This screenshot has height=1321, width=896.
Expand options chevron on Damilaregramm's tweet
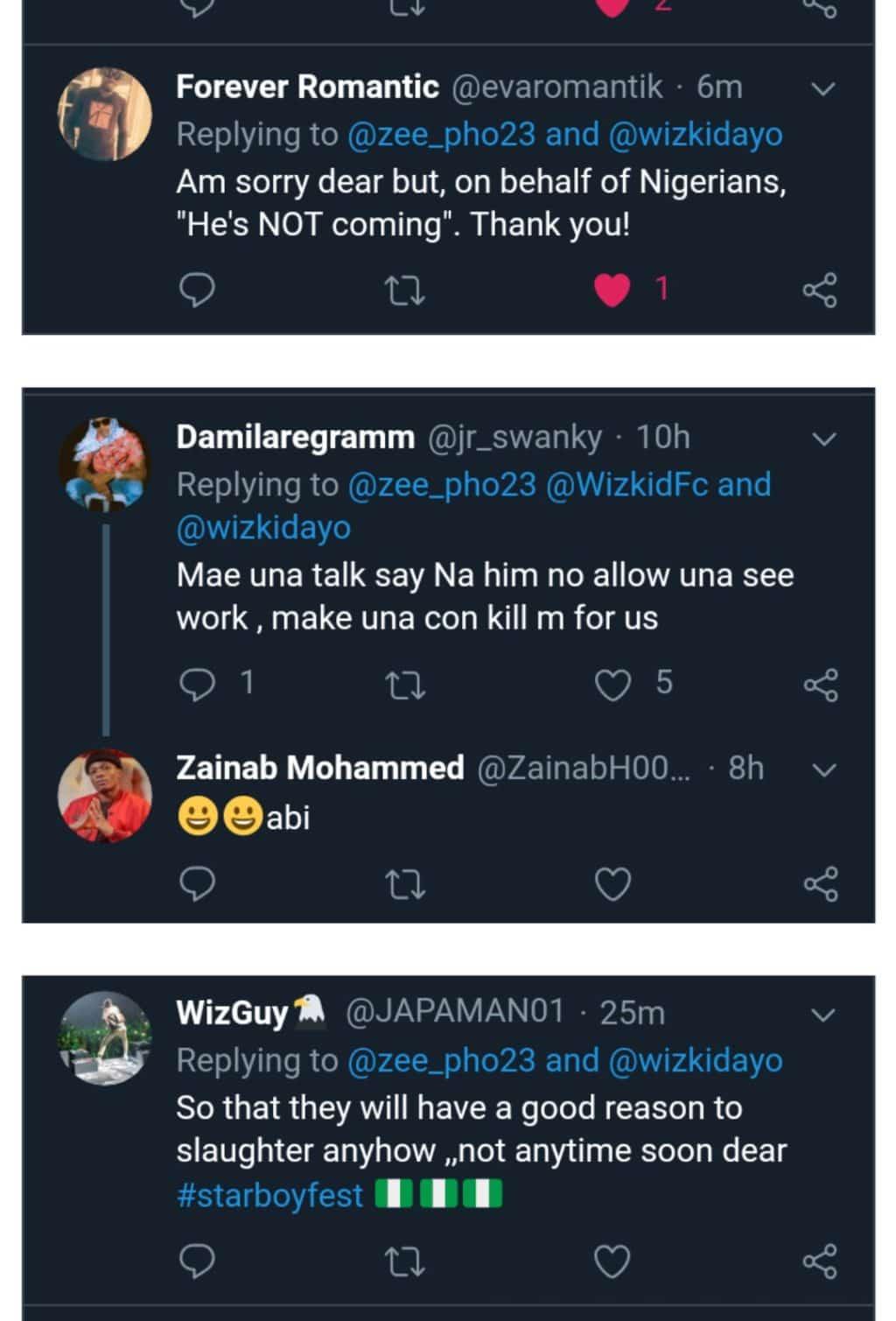[x=823, y=439]
